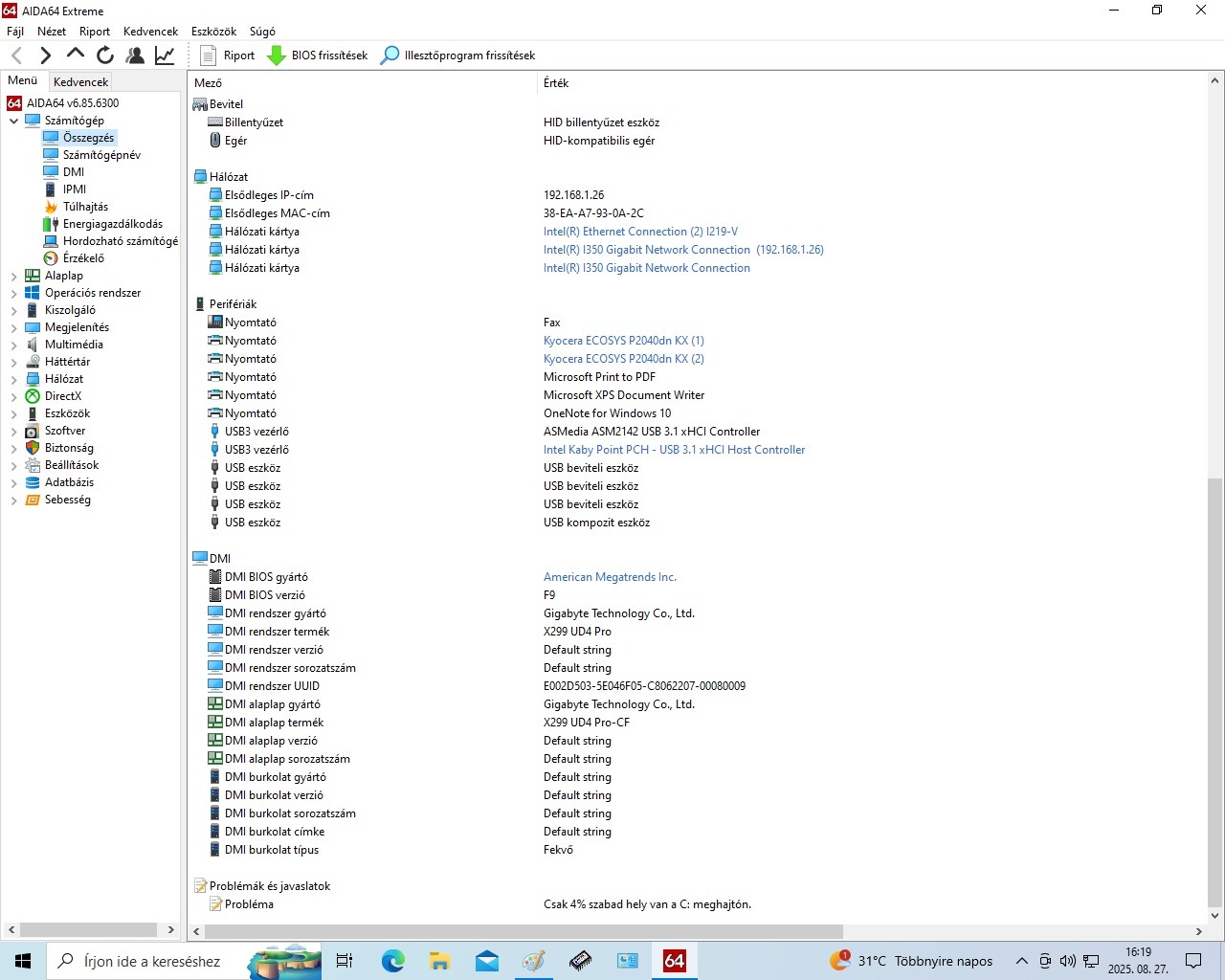Expand the Megjelenítés tree node
The height and width of the screenshot is (980, 1225).
pos(13,327)
